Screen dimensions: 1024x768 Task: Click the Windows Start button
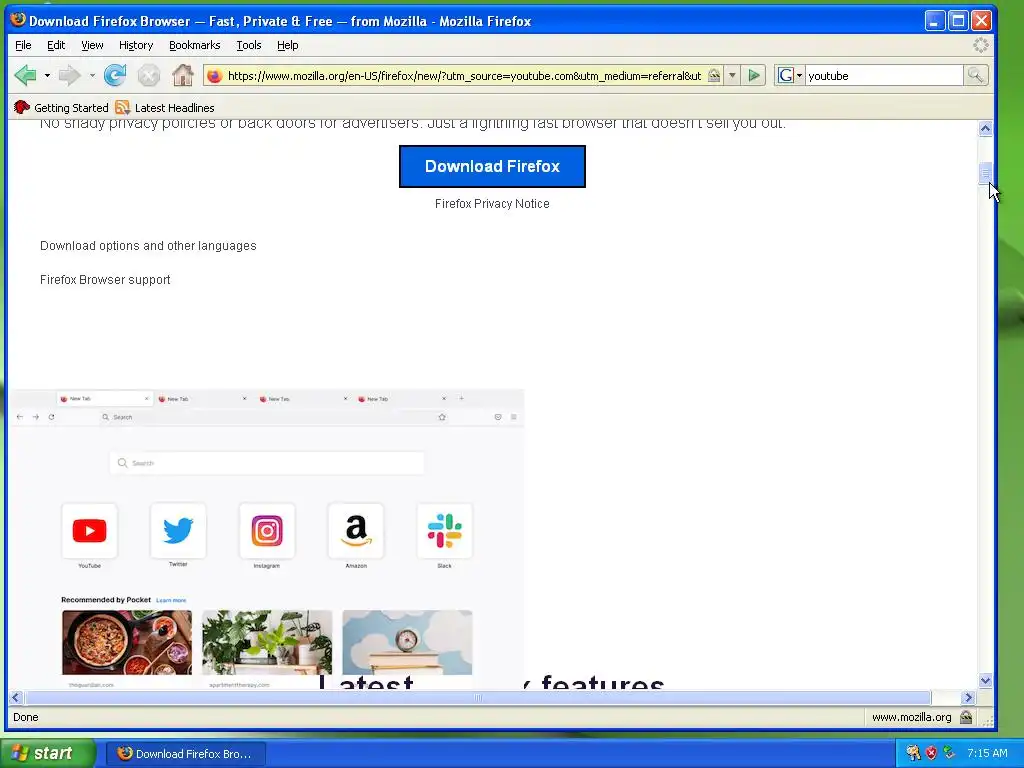pos(48,753)
